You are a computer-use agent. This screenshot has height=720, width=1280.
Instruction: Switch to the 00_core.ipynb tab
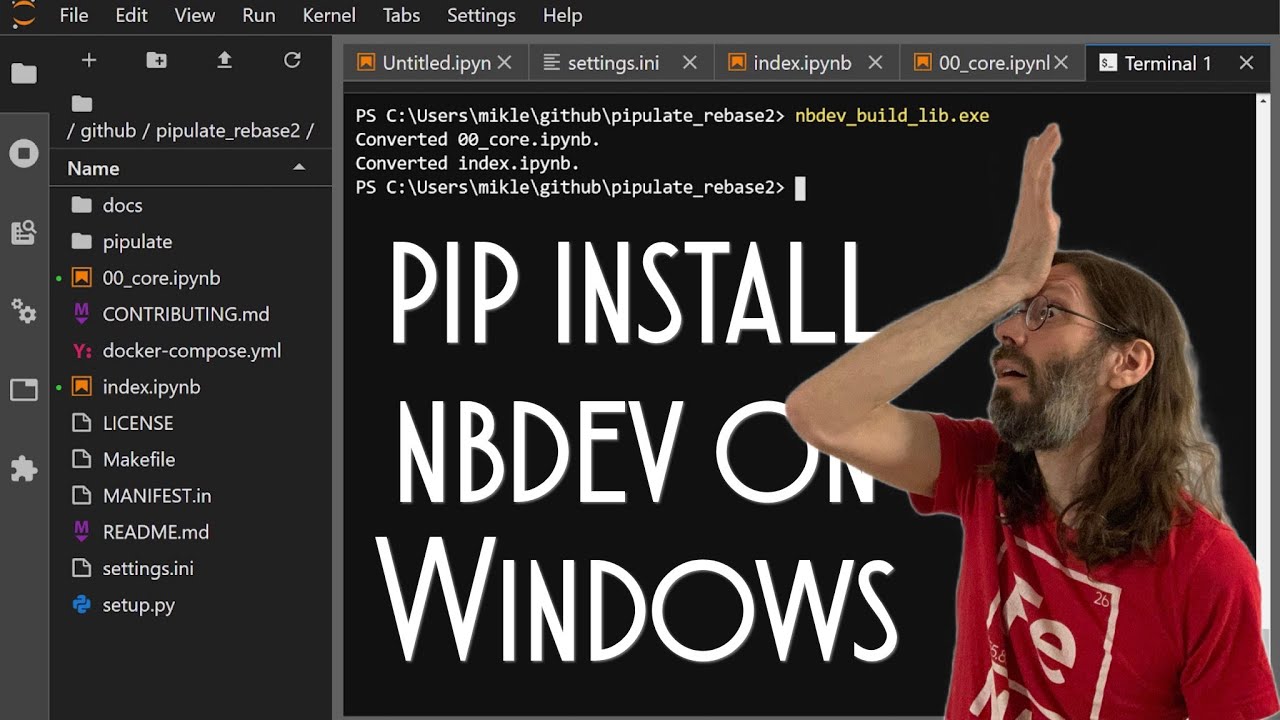992,63
